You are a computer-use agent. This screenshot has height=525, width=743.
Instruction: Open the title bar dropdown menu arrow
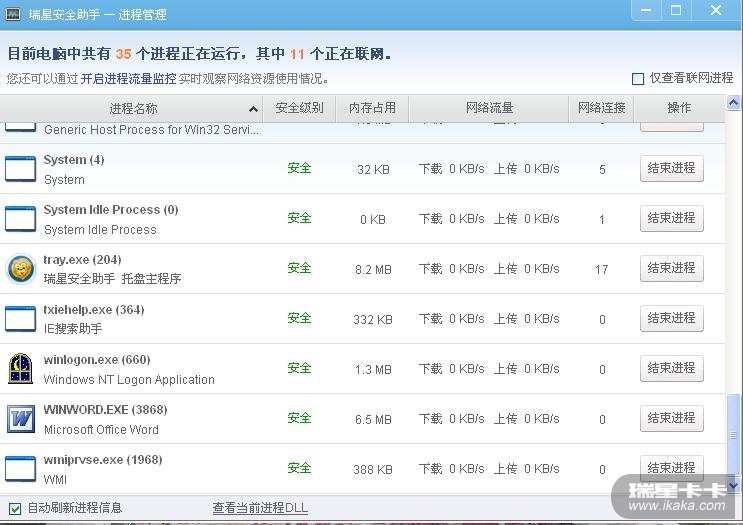point(645,10)
